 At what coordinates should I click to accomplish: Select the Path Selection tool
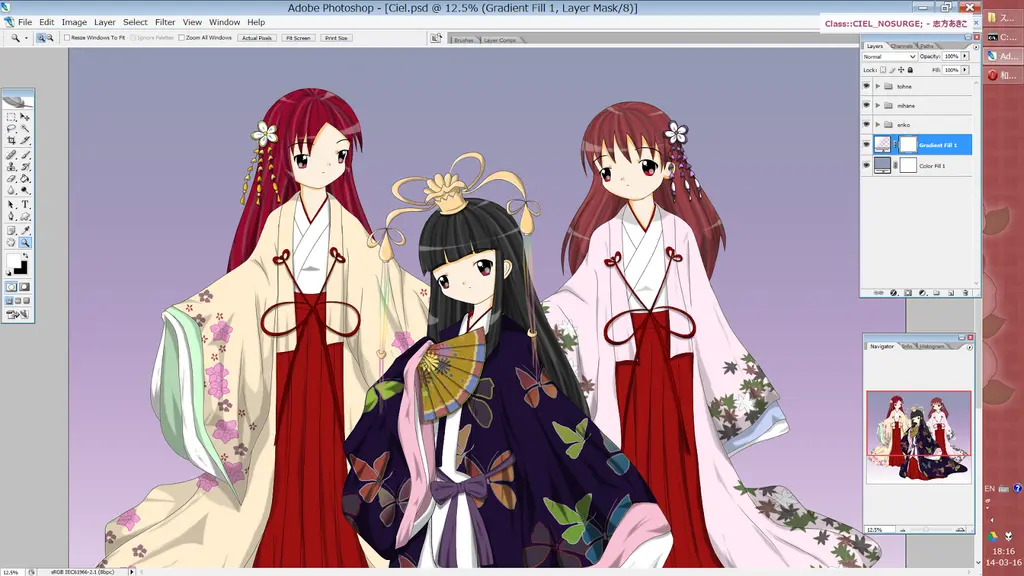click(x=11, y=204)
